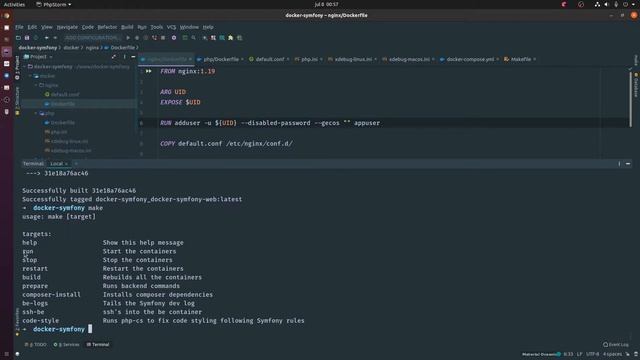Viewport: 640px width, 360px height.
Task: Open the Event Log
Action: pyautogui.click(x=616, y=344)
